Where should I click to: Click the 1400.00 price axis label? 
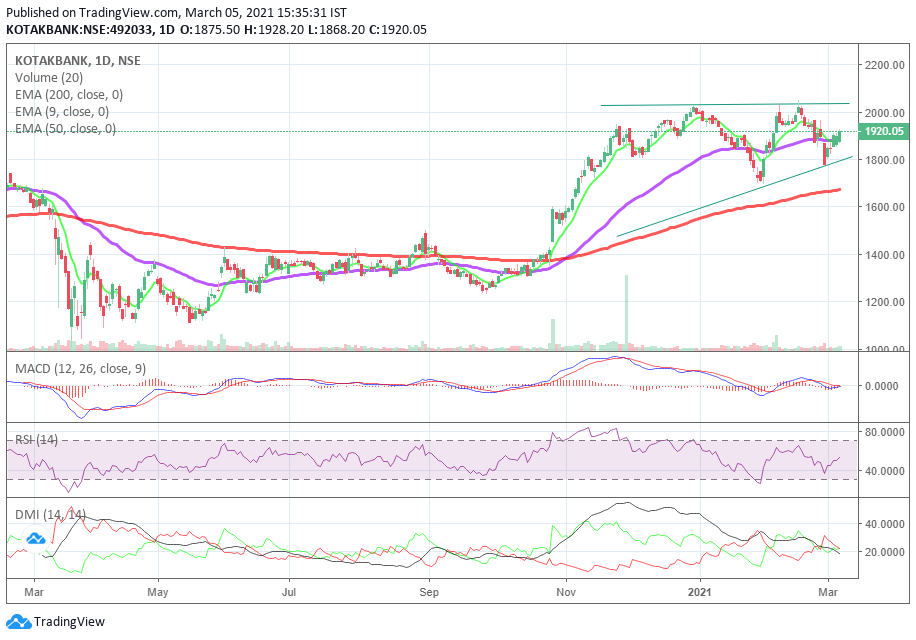coord(885,255)
